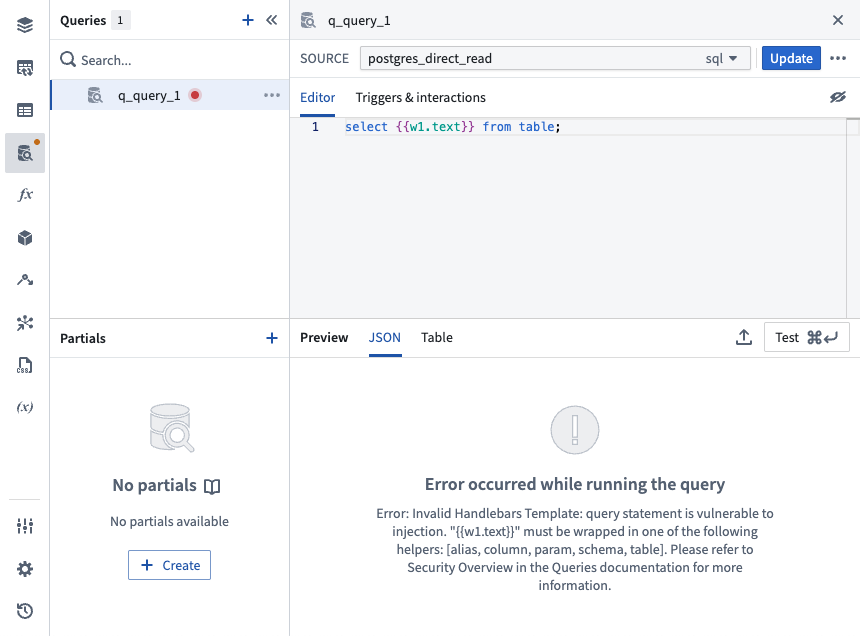Click the Update button
Image resolution: width=860 pixels, height=636 pixels.
(791, 58)
